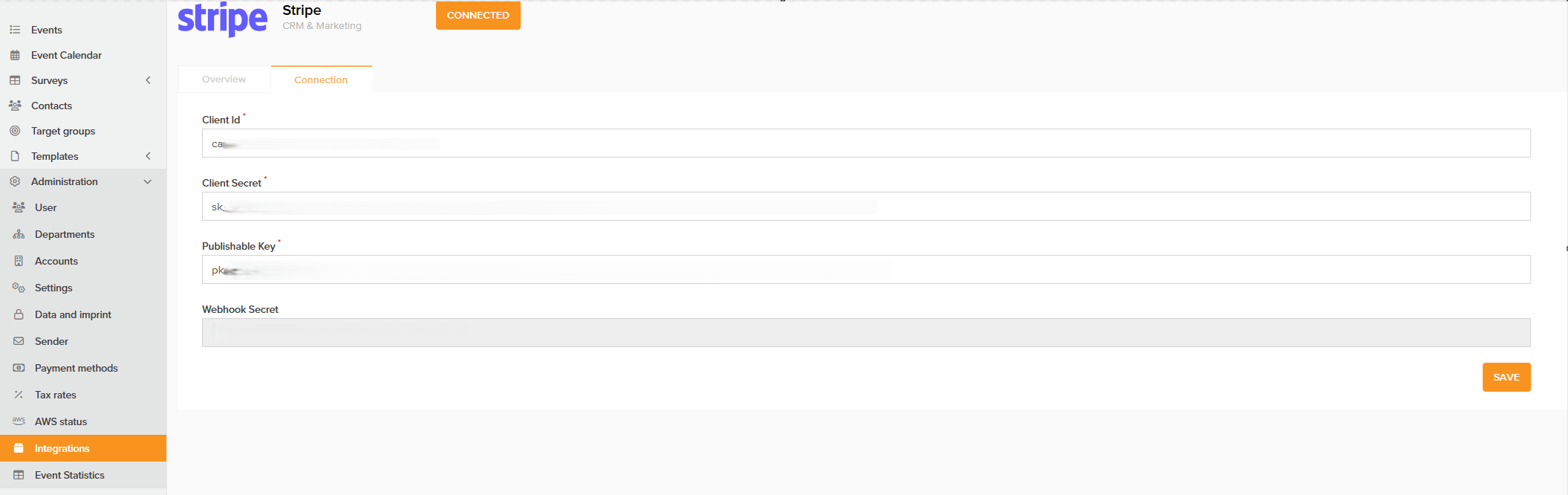Click the Tax rates percent icon
1568x495 pixels.
(x=19, y=395)
